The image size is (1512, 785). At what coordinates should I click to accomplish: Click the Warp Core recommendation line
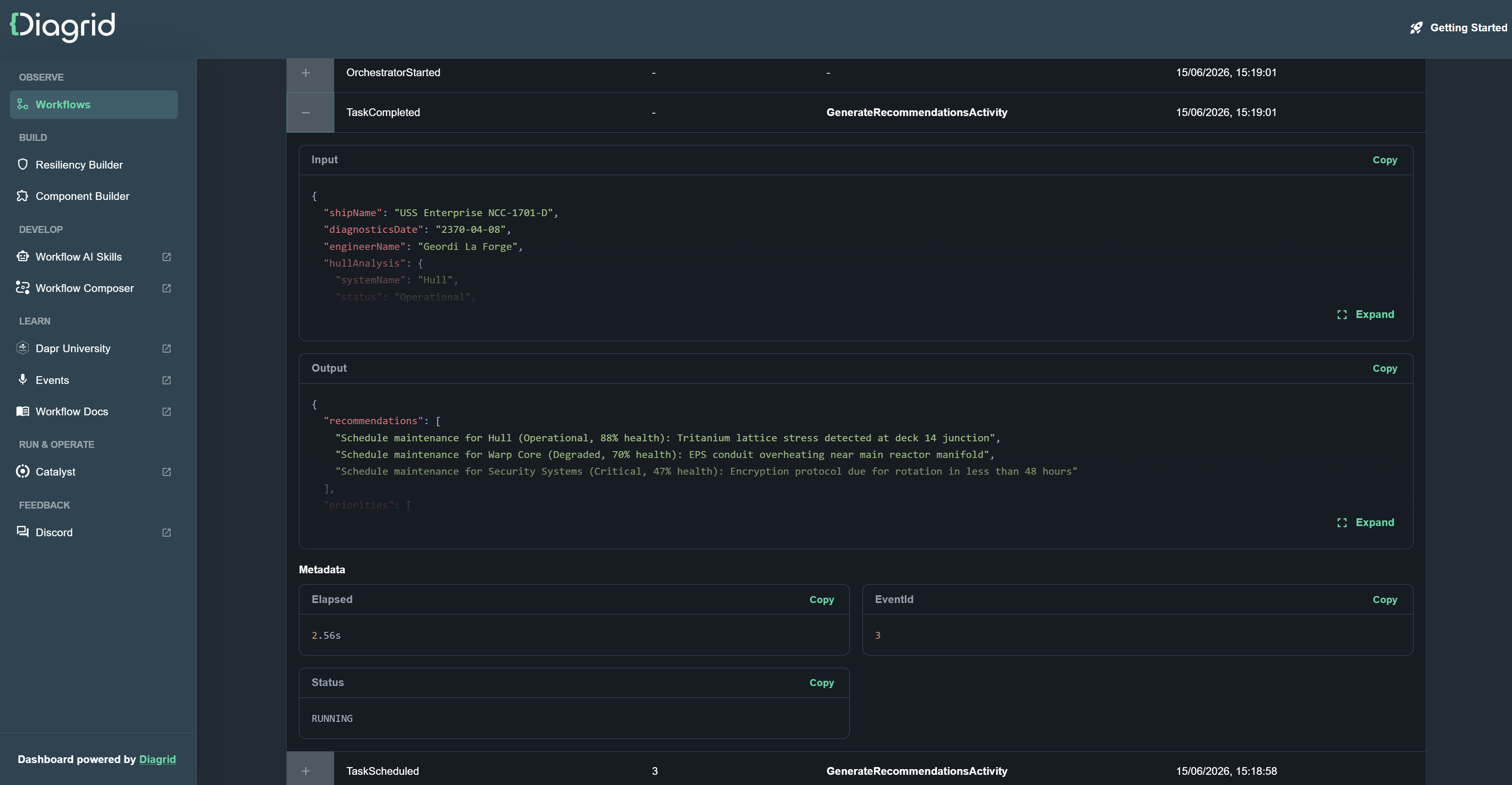tap(665, 455)
